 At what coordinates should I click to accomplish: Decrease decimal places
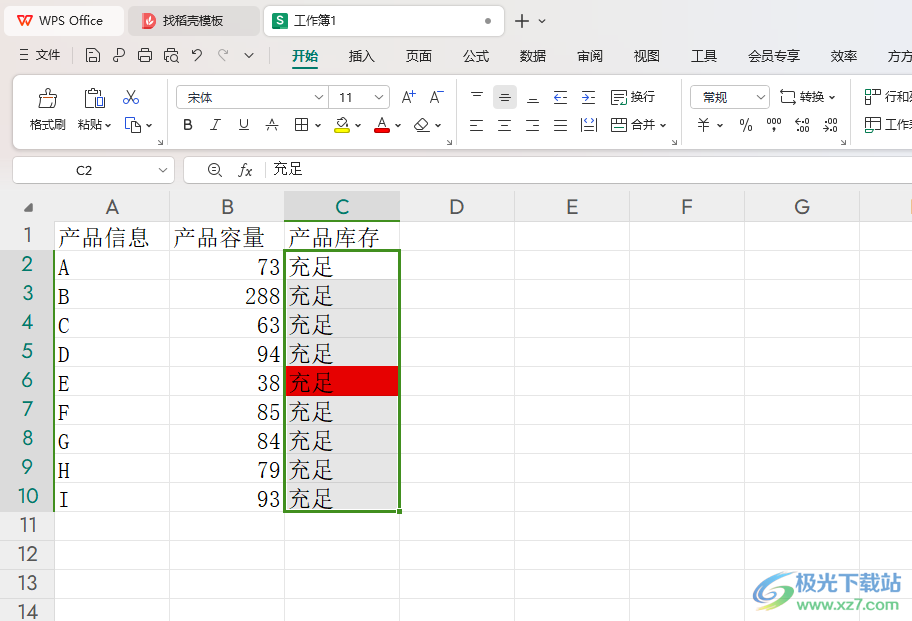point(831,124)
